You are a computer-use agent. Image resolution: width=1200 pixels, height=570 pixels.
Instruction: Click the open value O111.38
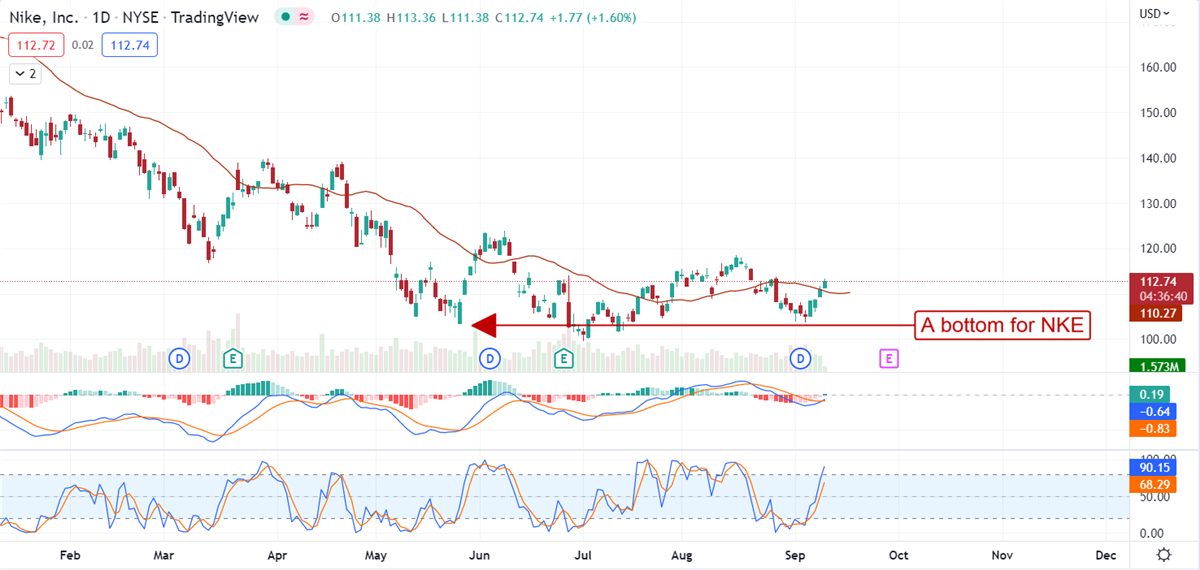coord(356,17)
